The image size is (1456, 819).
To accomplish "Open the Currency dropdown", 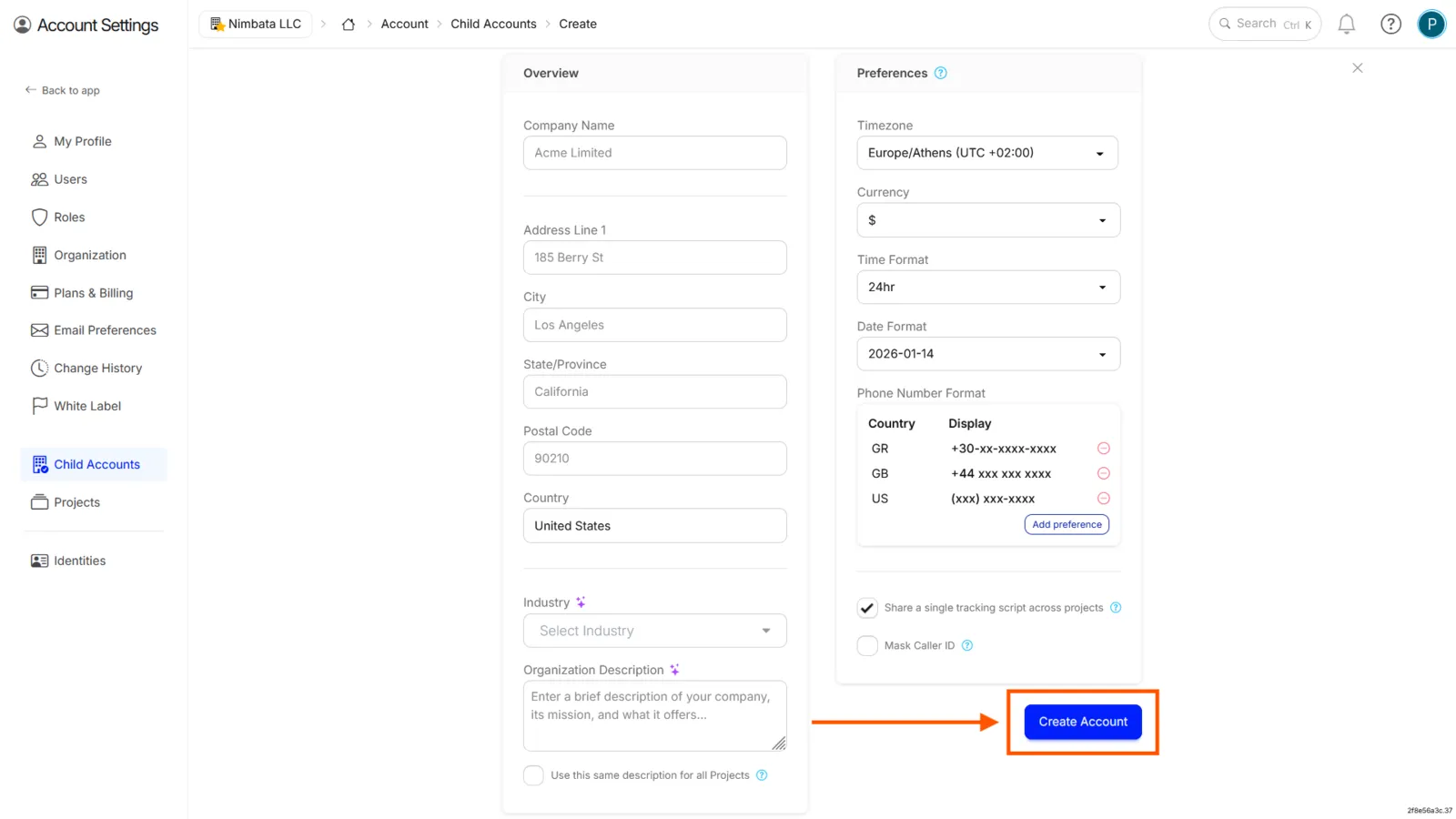I will point(988,220).
